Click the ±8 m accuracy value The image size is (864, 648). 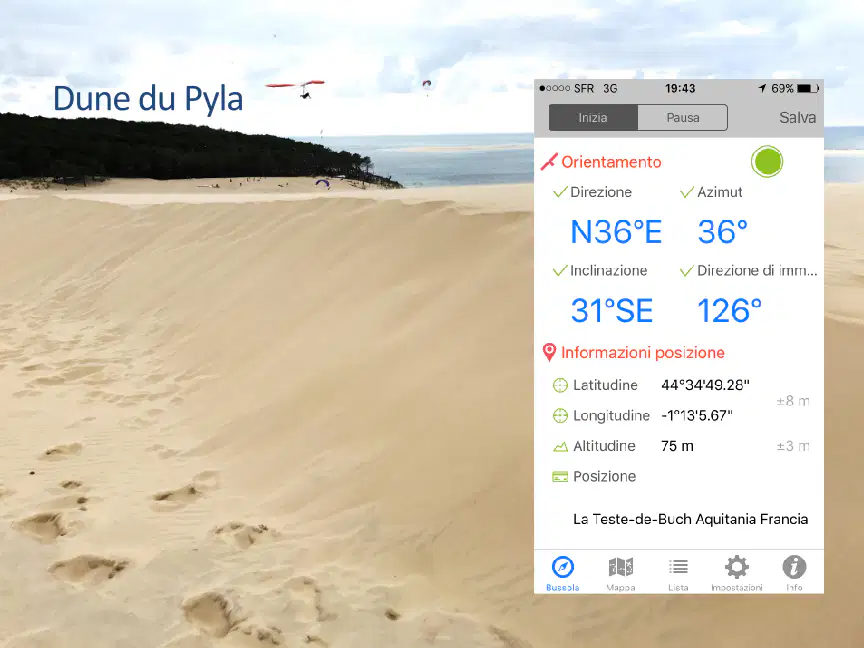[x=793, y=401]
